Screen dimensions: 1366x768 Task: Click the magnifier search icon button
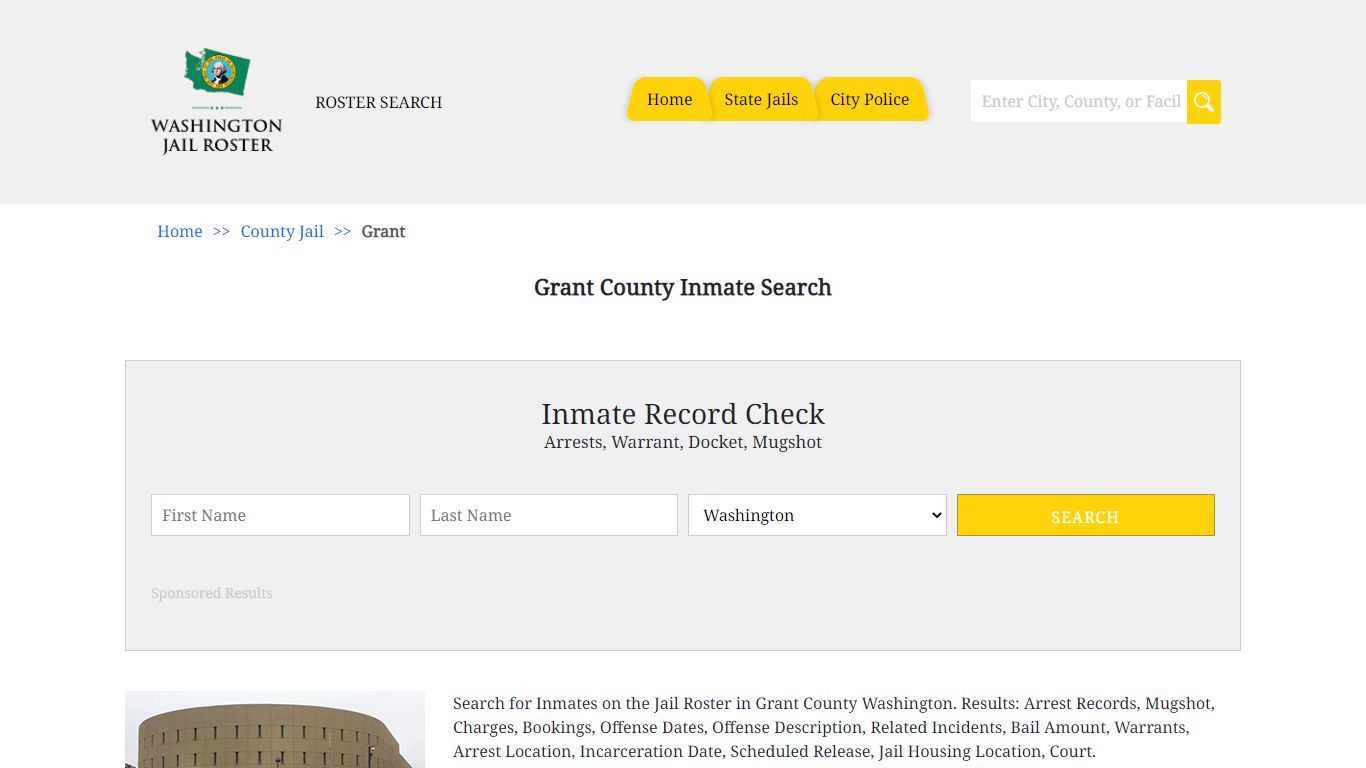pos(1204,102)
